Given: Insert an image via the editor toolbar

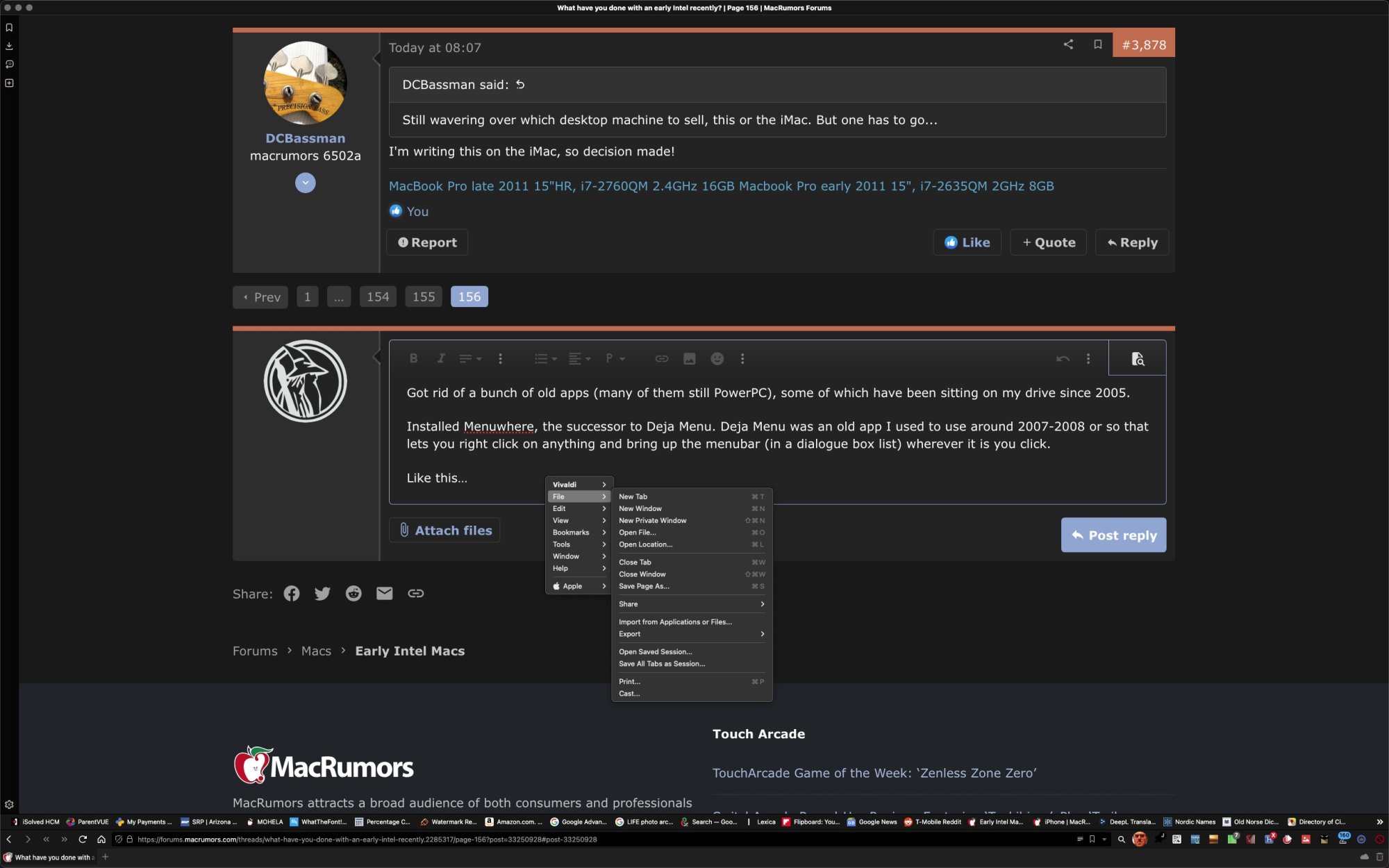Looking at the screenshot, I should point(689,358).
